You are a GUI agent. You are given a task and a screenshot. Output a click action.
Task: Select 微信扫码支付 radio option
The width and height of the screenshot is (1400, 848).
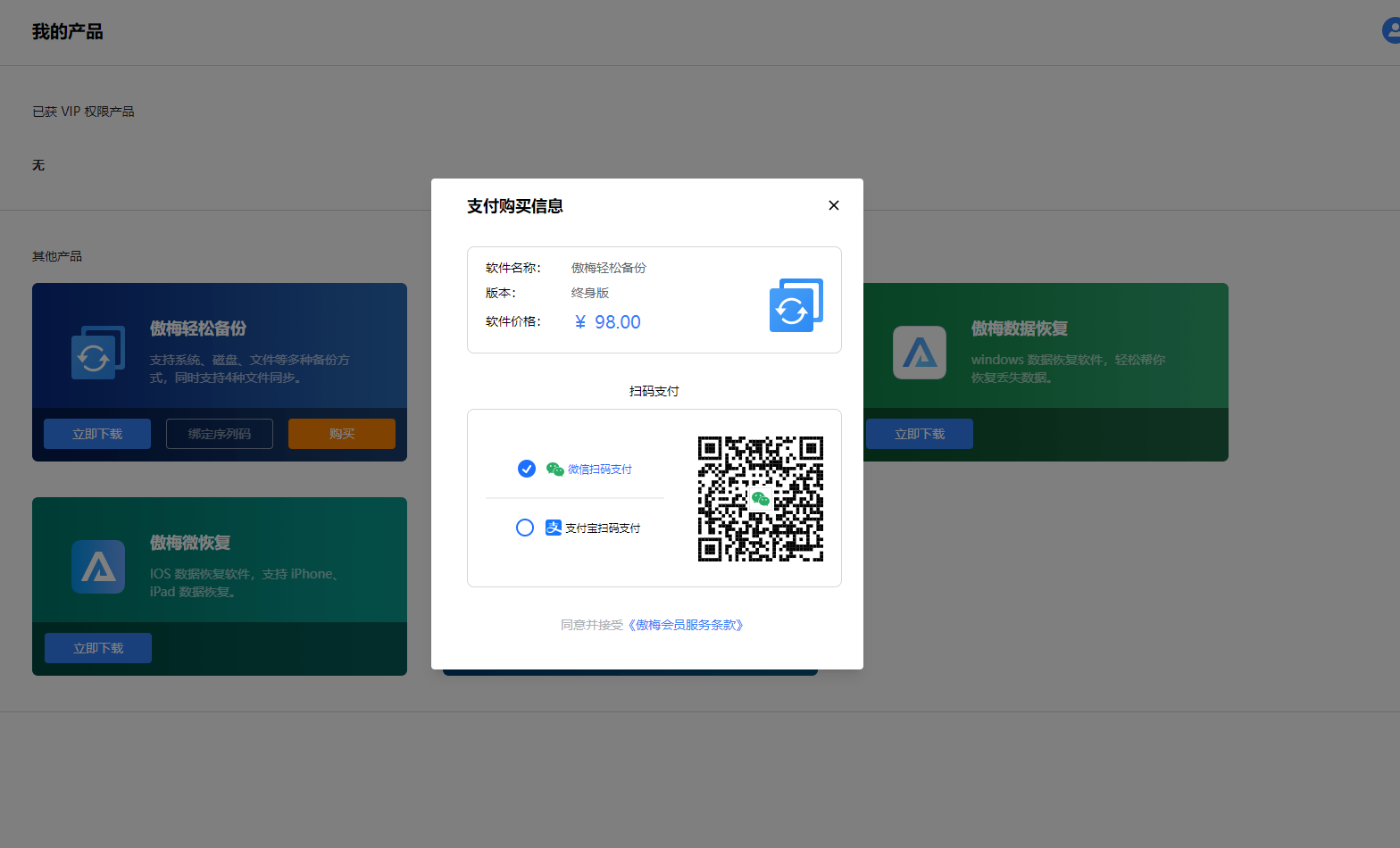(x=527, y=469)
